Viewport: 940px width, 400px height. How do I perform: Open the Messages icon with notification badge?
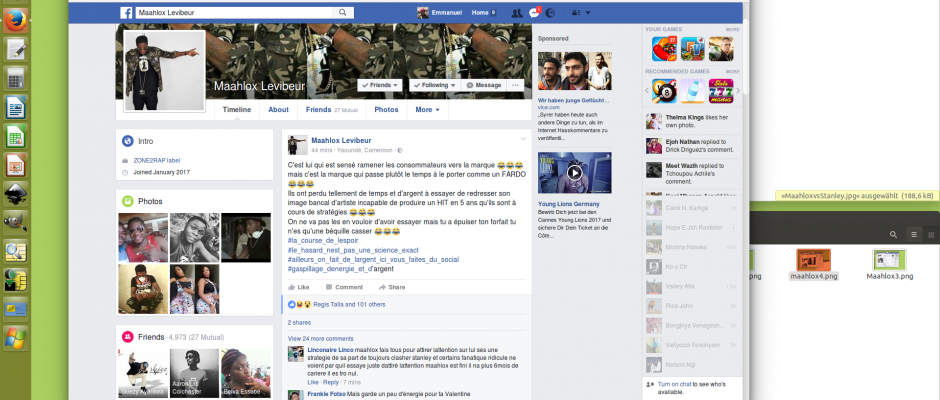tap(534, 12)
